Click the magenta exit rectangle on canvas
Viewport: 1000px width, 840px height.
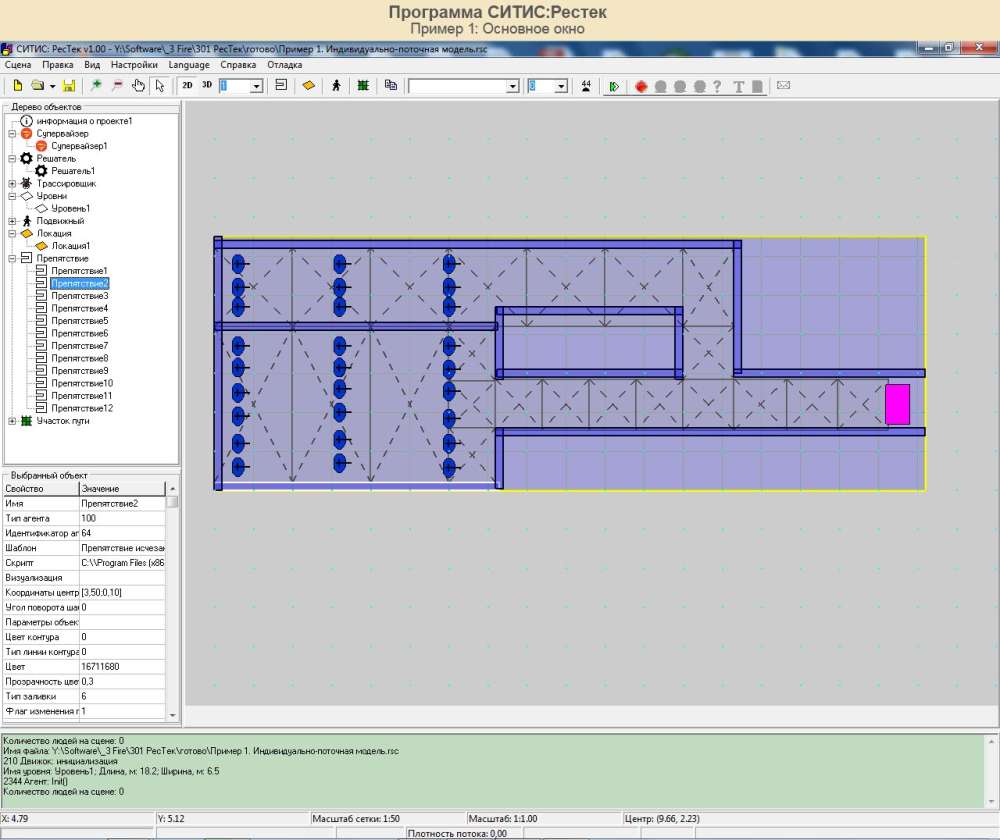point(897,404)
